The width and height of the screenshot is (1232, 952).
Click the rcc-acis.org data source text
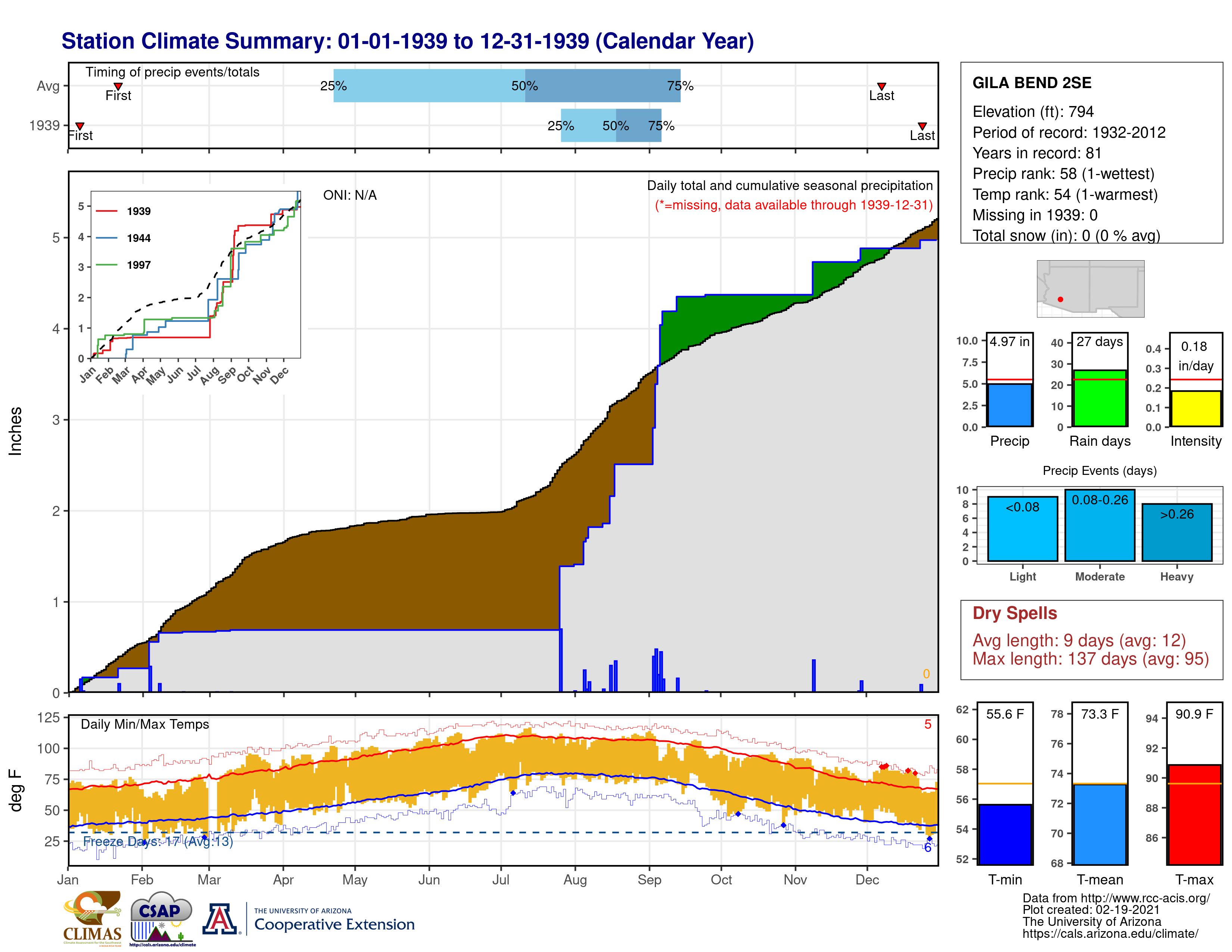[x=1116, y=898]
